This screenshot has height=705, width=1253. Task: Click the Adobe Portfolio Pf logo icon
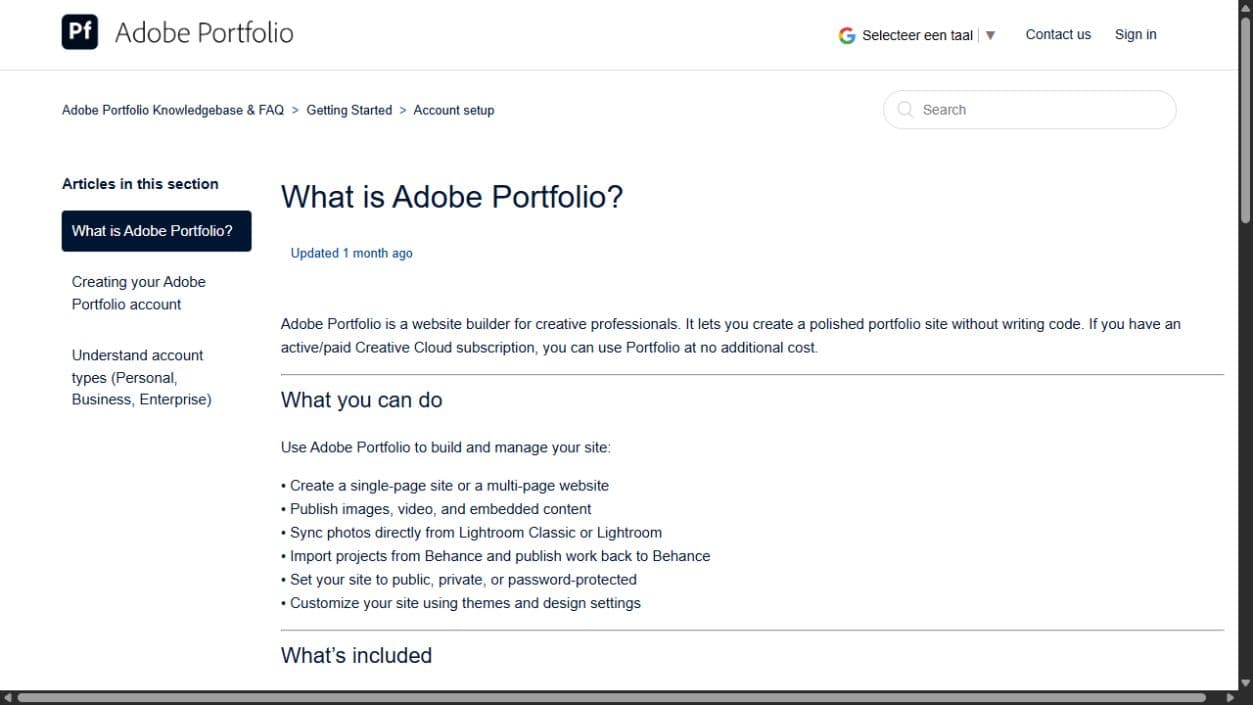point(80,32)
